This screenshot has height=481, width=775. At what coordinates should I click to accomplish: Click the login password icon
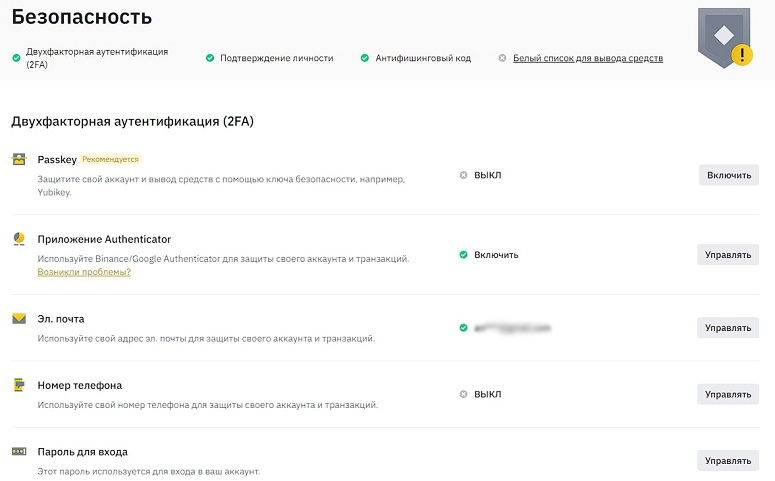(x=19, y=451)
